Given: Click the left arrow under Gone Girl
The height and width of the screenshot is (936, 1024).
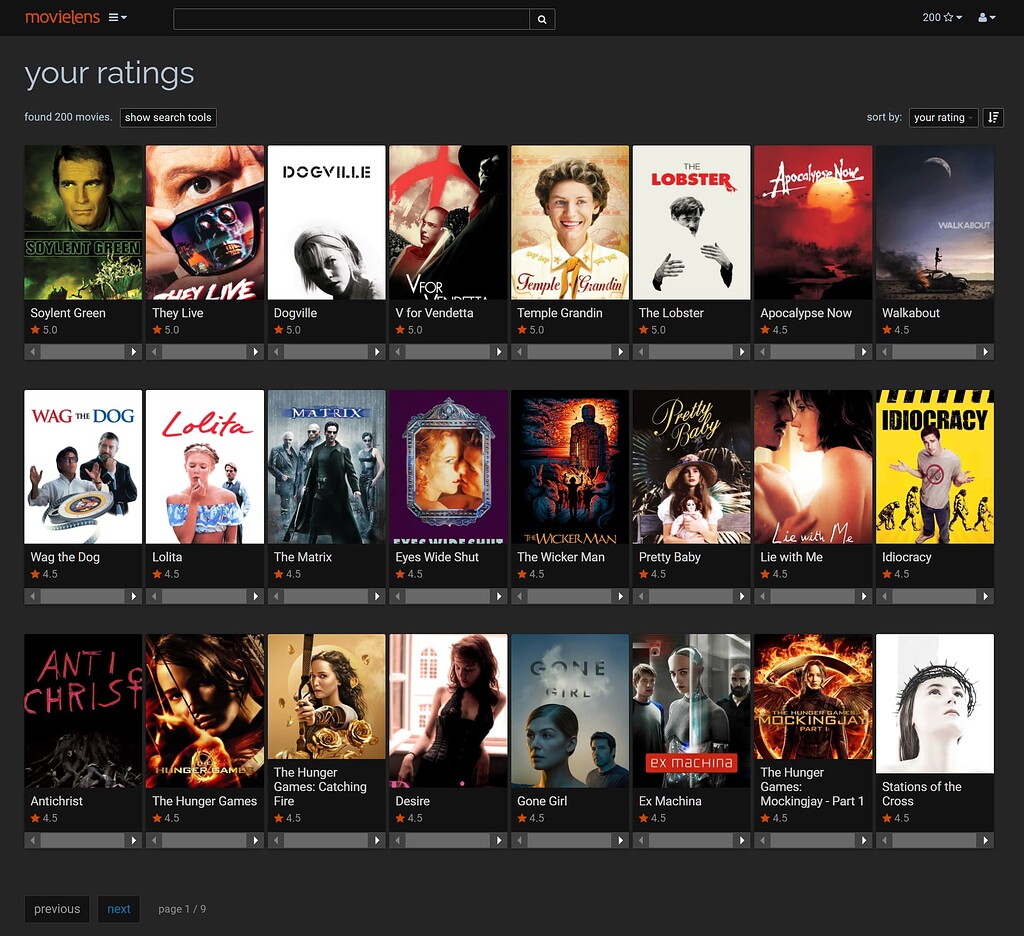Looking at the screenshot, I should click(x=520, y=840).
